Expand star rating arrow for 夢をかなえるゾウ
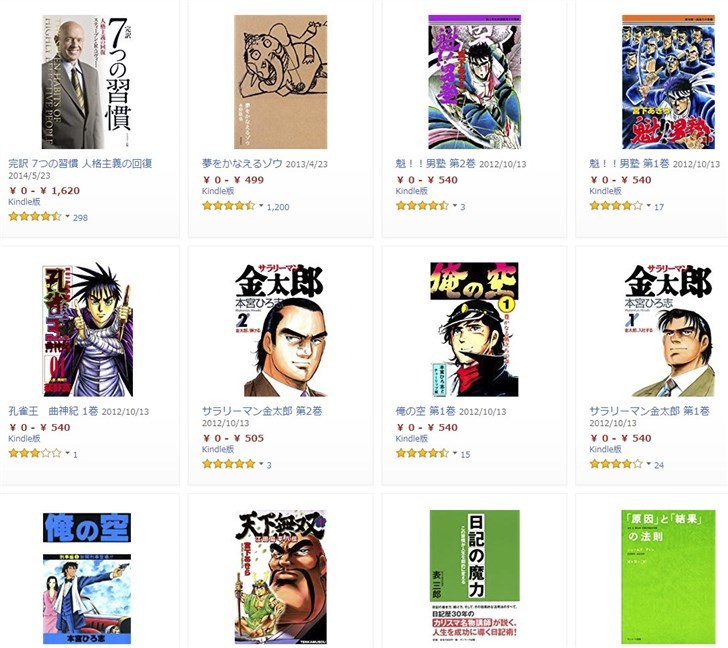The width and height of the screenshot is (728, 648). coord(261,206)
